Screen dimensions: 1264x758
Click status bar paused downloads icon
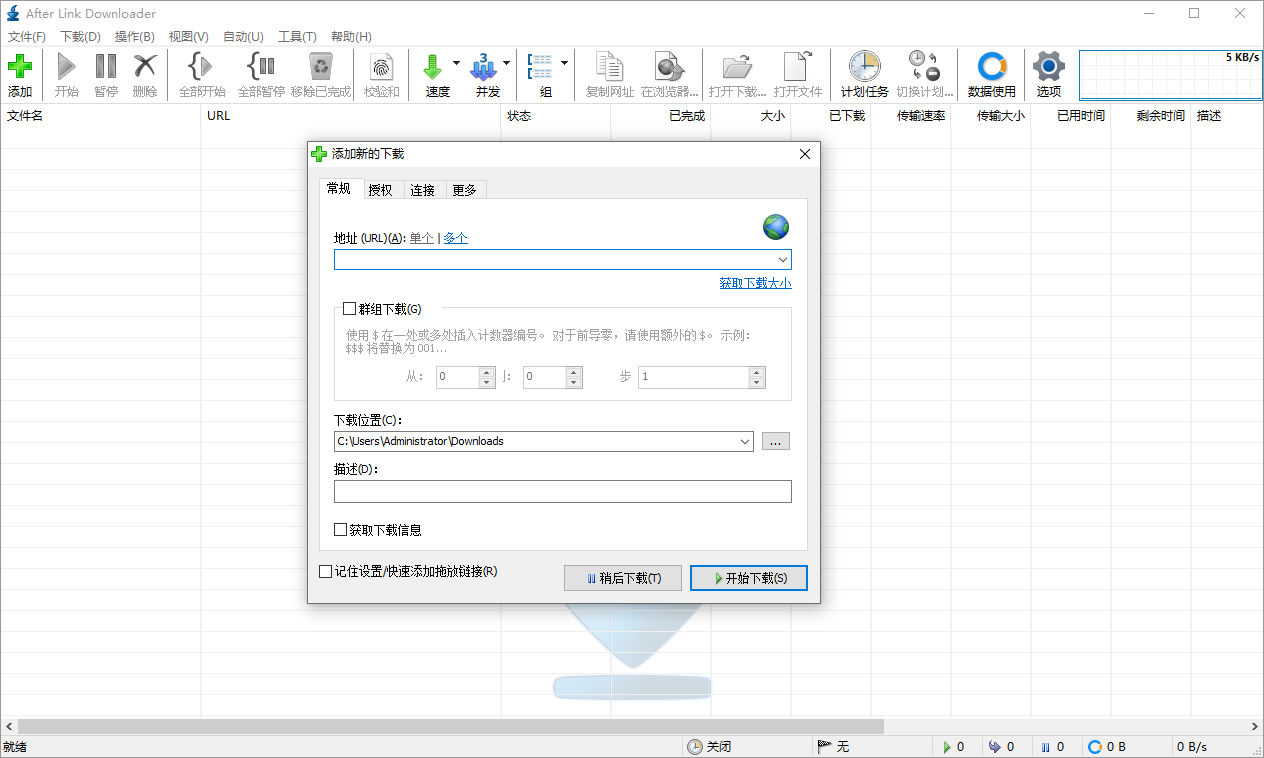point(1045,747)
